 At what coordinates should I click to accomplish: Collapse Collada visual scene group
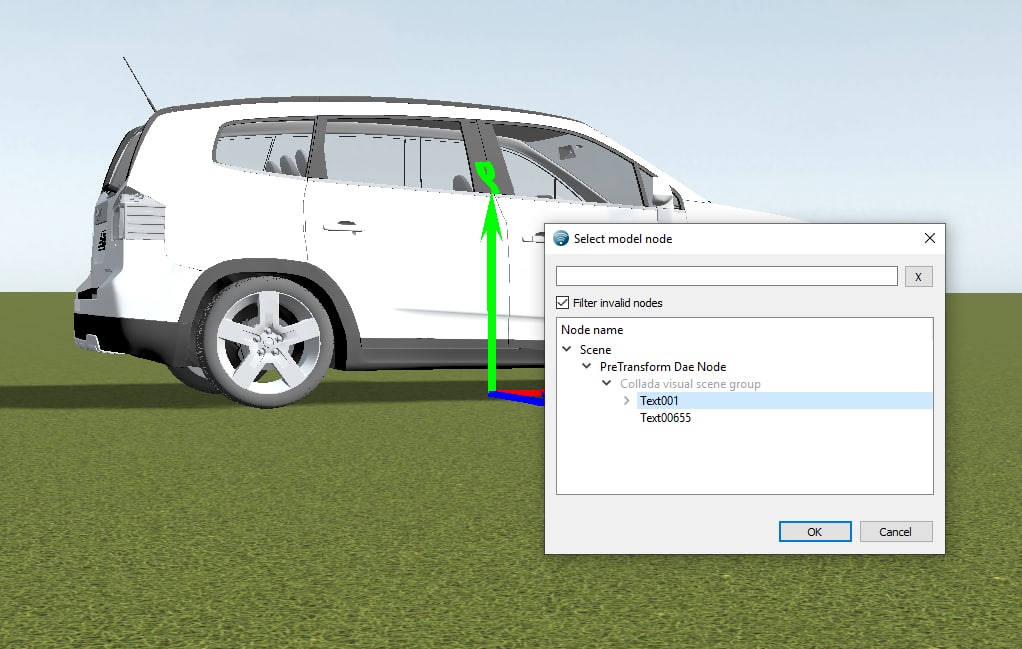607,383
